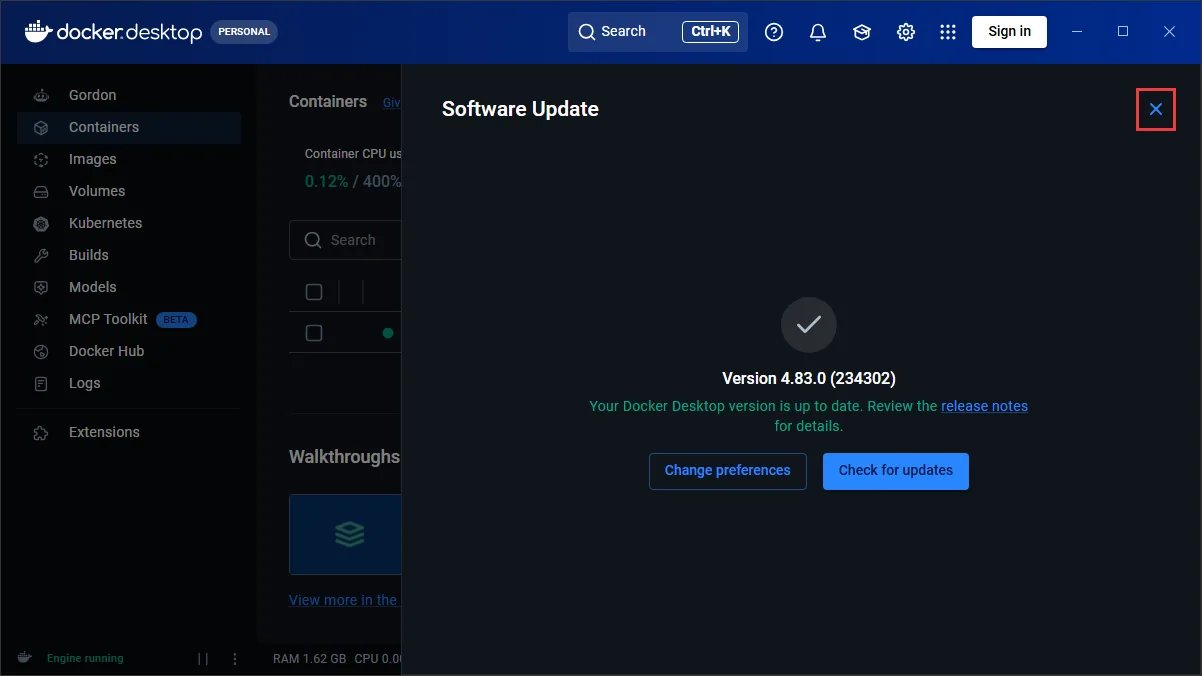1202x676 pixels.
Task: Click the Sign in button
Action: (x=1009, y=32)
